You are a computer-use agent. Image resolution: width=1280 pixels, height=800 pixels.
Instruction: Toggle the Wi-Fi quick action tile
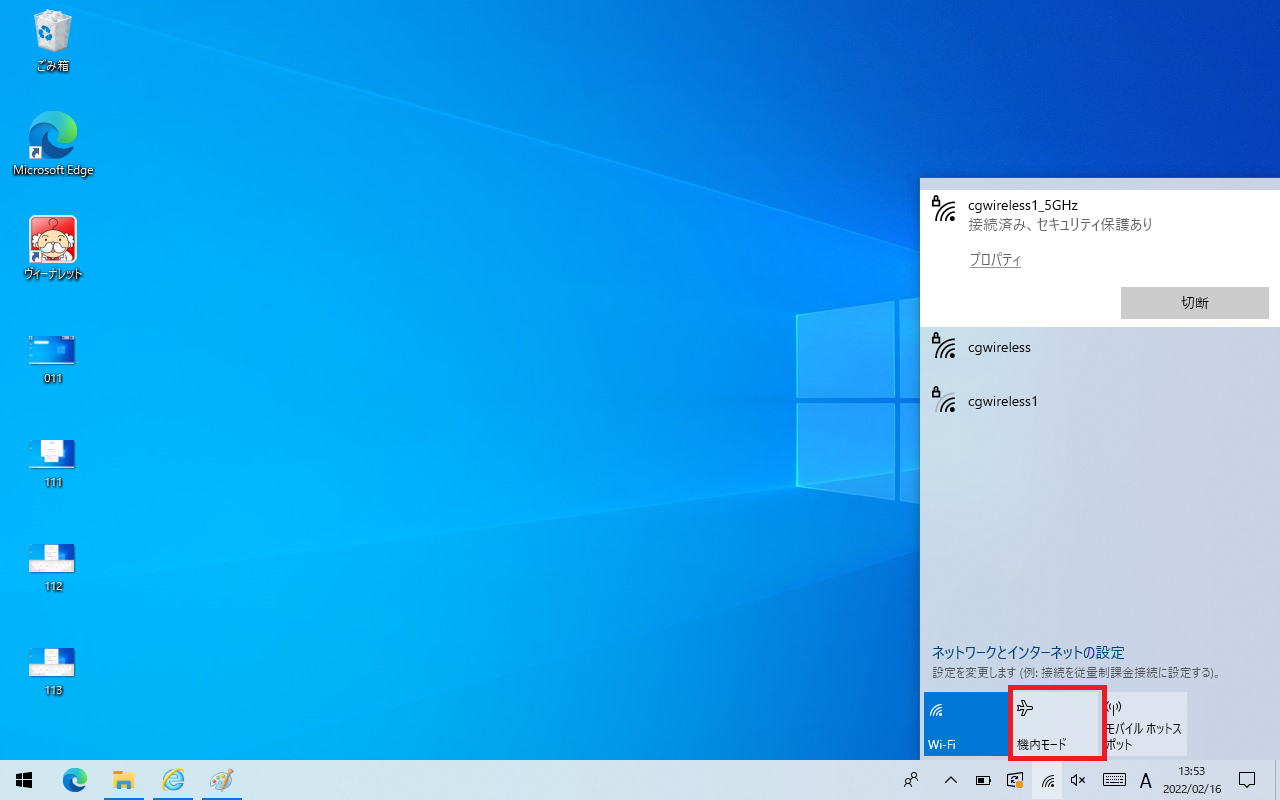(x=965, y=724)
